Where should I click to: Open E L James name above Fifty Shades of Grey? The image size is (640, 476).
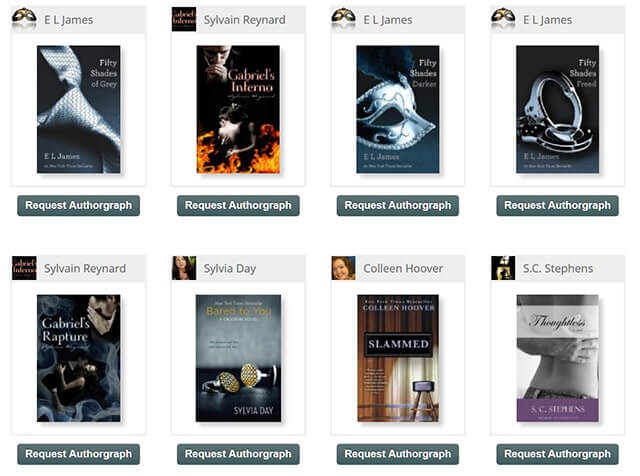pos(69,20)
